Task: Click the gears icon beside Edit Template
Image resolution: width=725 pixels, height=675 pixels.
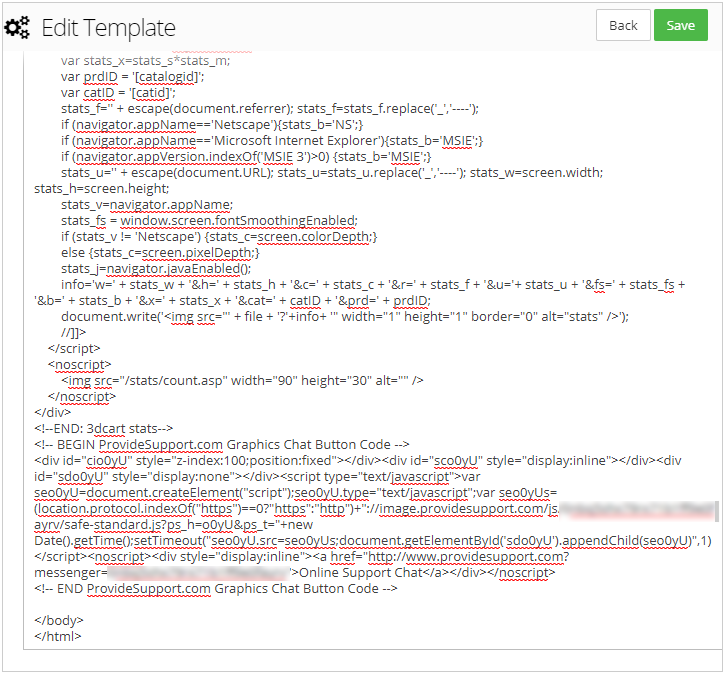Action: (17, 27)
